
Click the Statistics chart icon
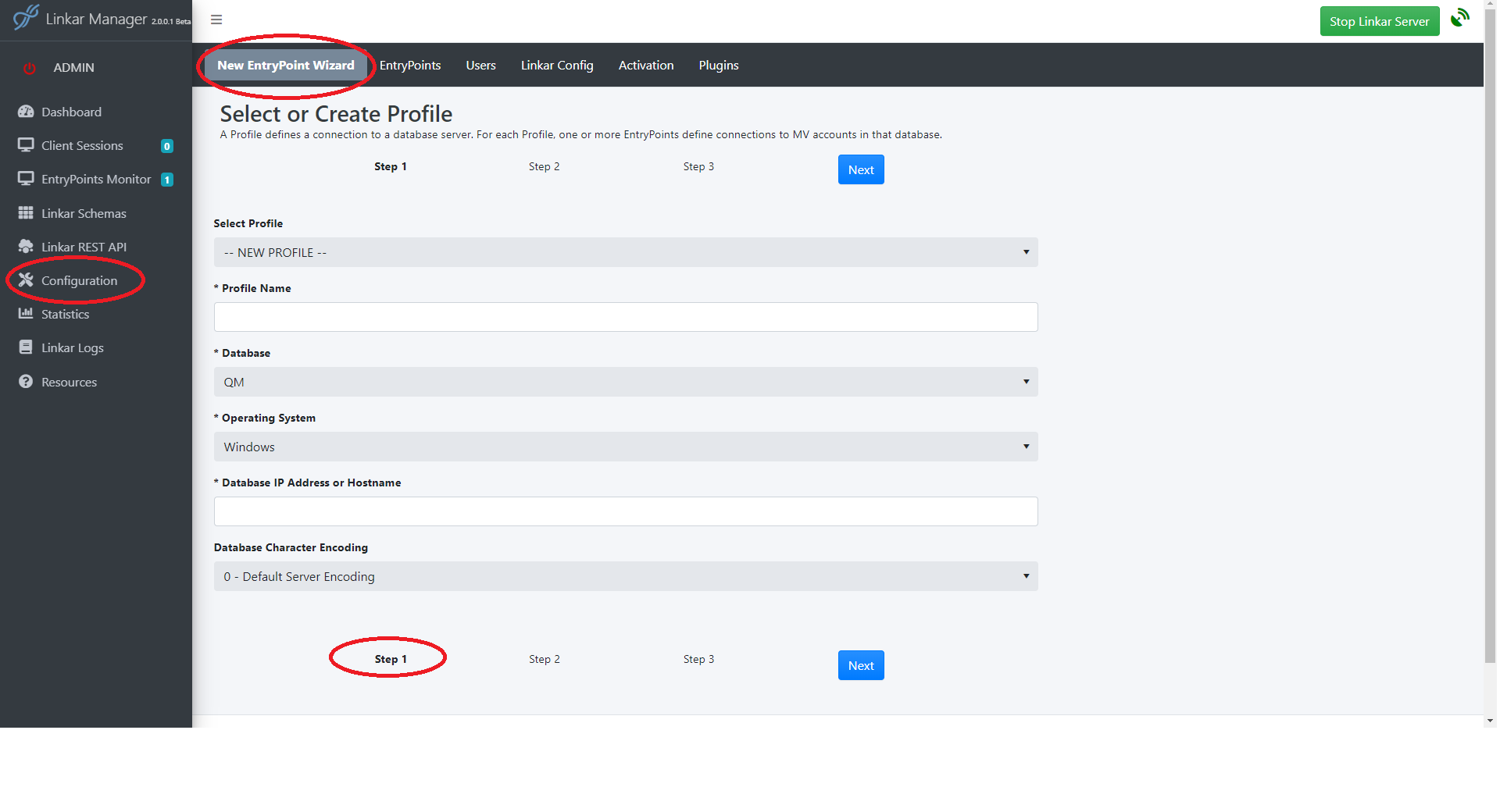pyautogui.click(x=26, y=314)
